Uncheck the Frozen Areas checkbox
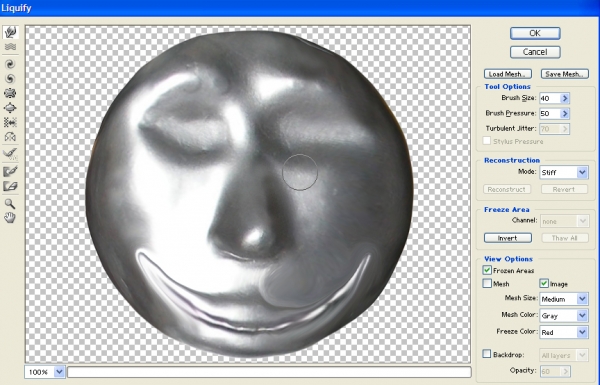 tap(487, 270)
